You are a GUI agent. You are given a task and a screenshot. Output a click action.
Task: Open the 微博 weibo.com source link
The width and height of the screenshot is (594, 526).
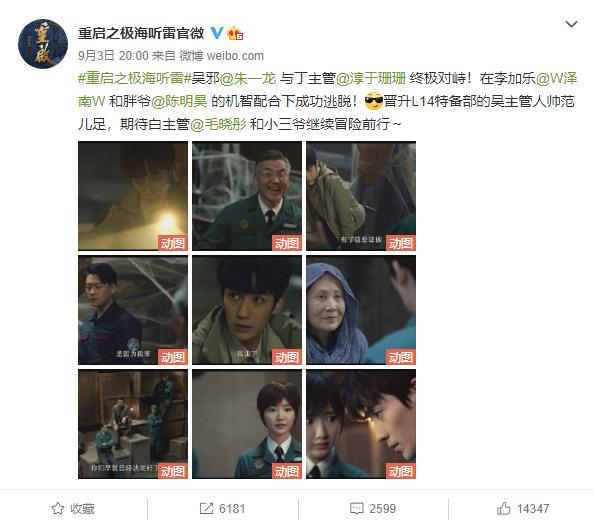(221, 56)
